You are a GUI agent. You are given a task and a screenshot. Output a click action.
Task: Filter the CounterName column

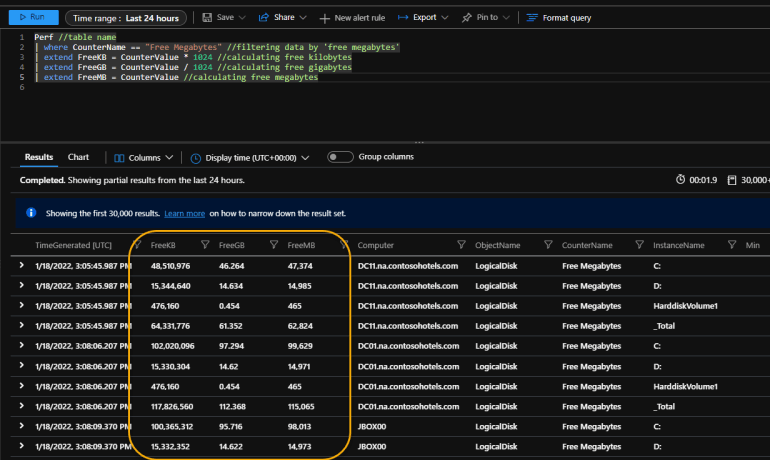[636, 245]
